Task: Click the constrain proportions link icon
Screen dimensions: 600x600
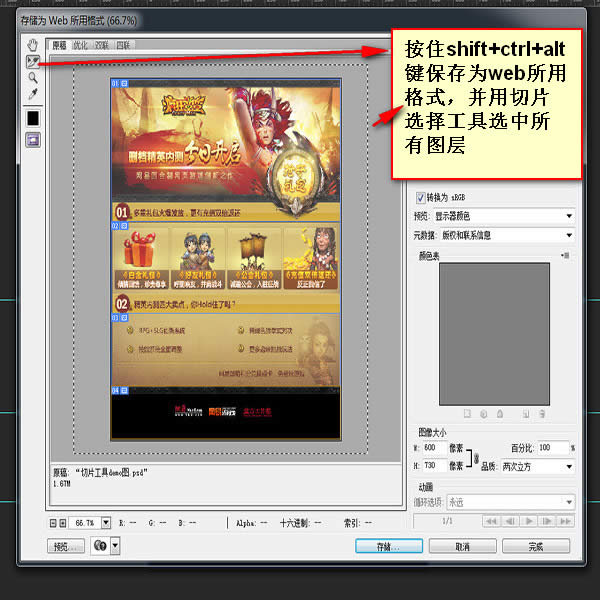Action: [475, 457]
